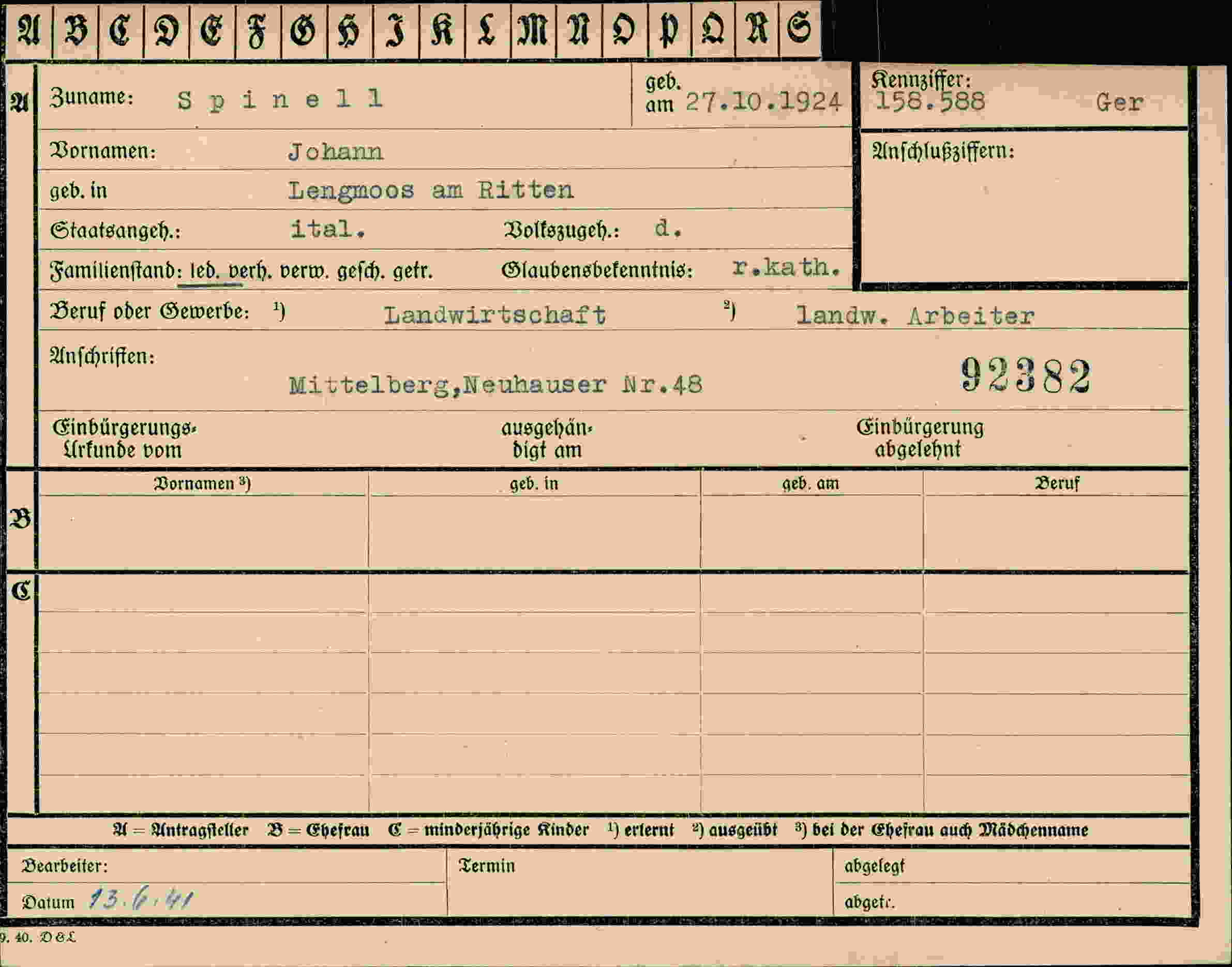This screenshot has height=967, width=1232.
Task: Click the legend entry 'C = minderjährige Kinder'
Action: [488, 830]
